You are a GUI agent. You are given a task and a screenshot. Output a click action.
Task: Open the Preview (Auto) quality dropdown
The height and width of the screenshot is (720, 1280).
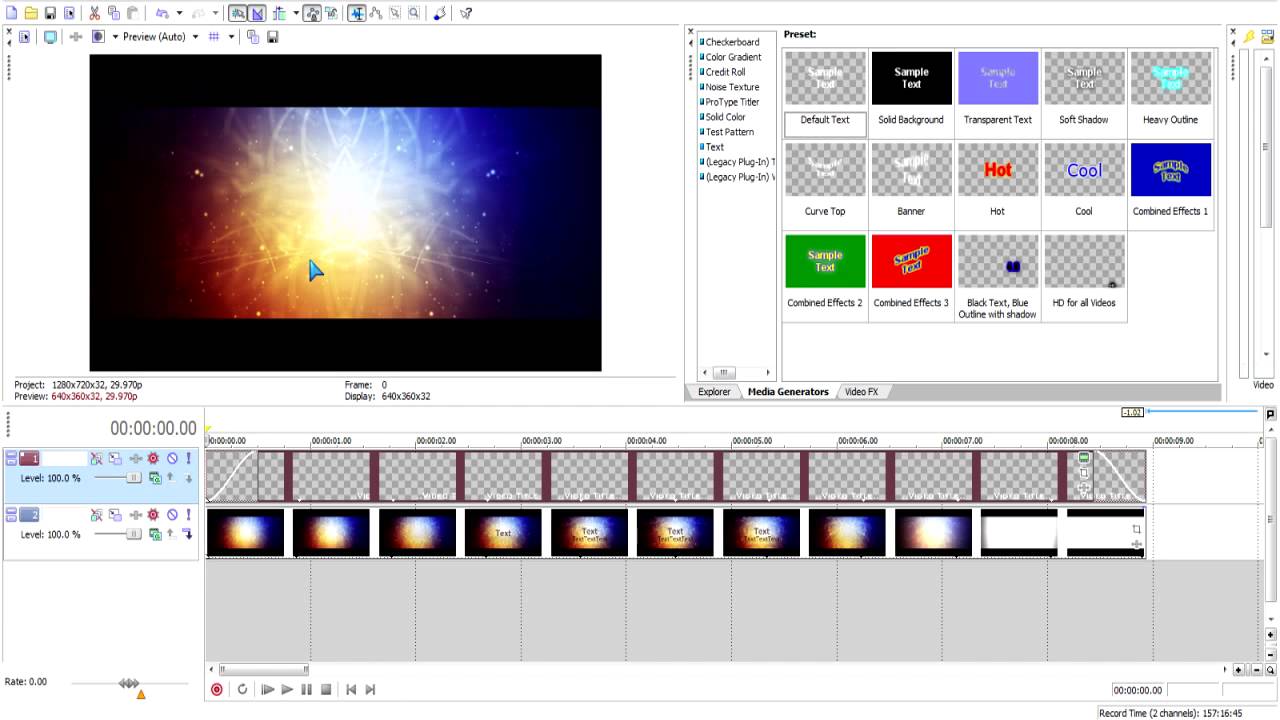(x=195, y=36)
